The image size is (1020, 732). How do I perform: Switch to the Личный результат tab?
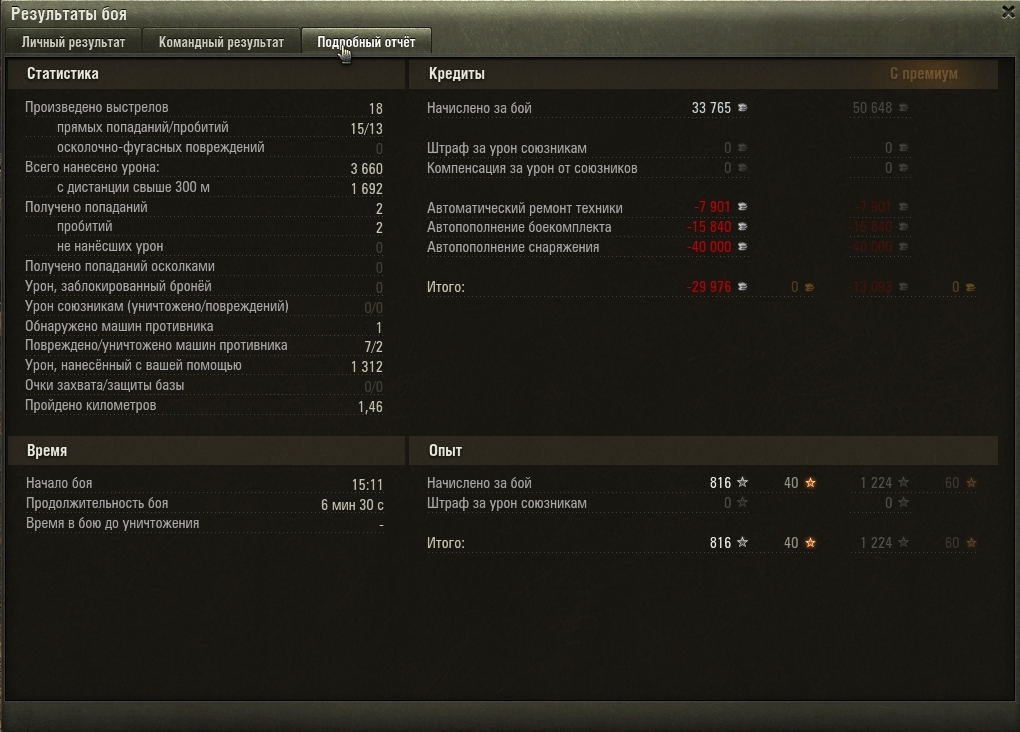[x=74, y=42]
